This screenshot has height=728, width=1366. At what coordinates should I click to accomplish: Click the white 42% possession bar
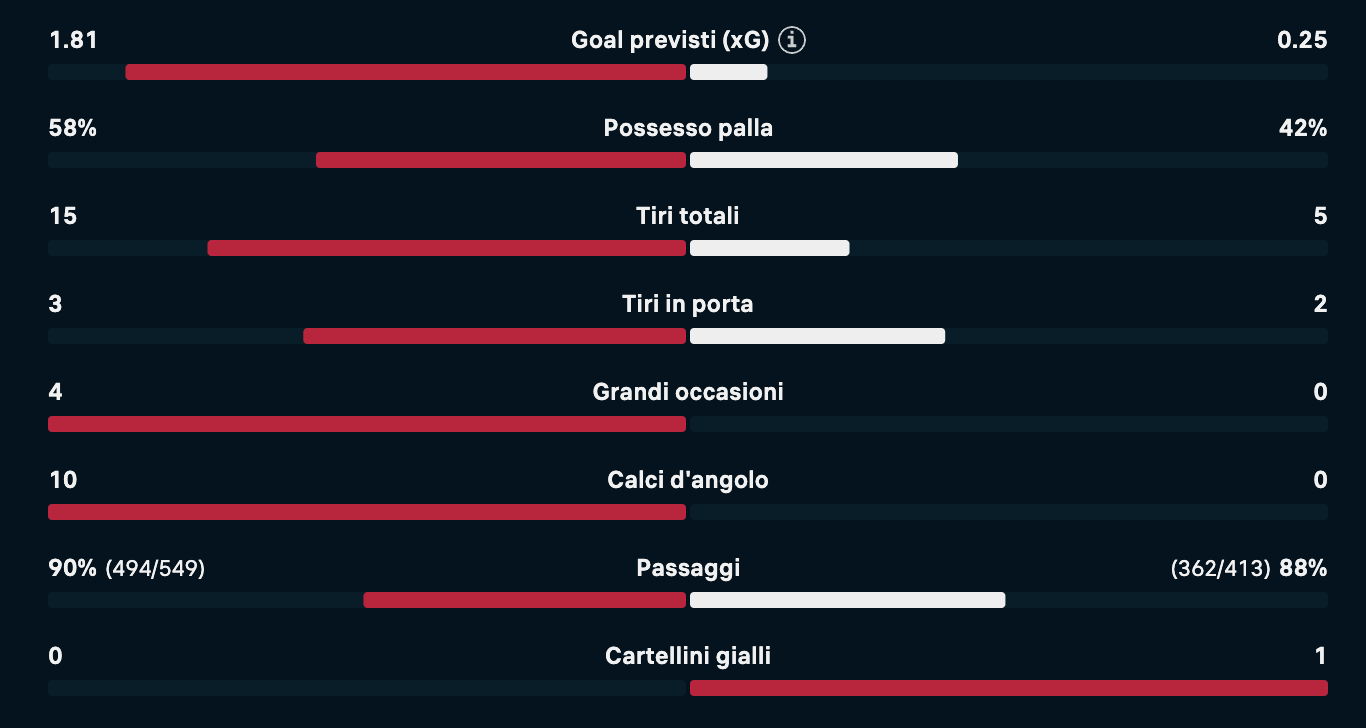824,160
